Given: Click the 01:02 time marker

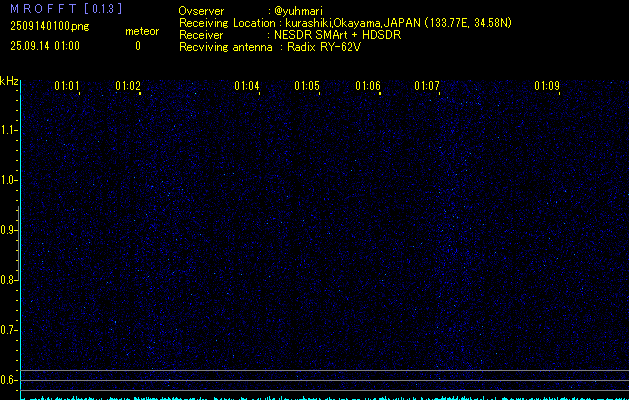Looking at the screenshot, I should point(128,85).
